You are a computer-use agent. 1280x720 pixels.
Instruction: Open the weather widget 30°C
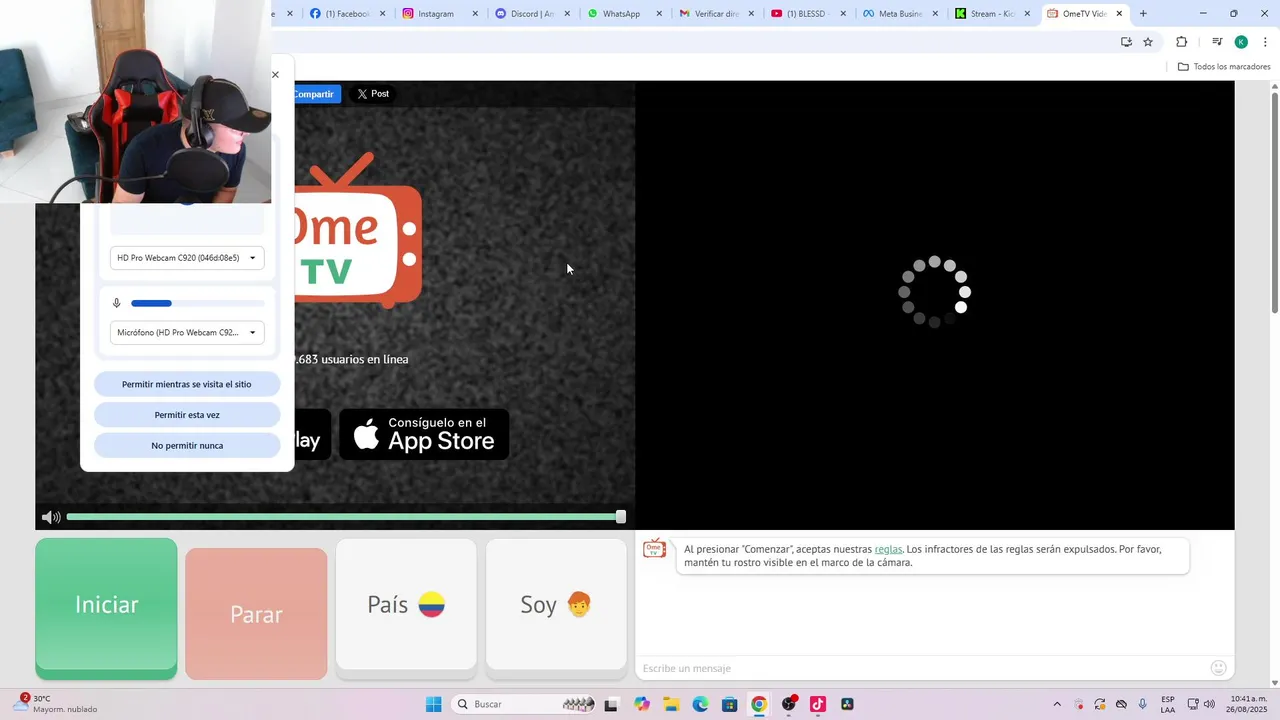(x=55, y=704)
